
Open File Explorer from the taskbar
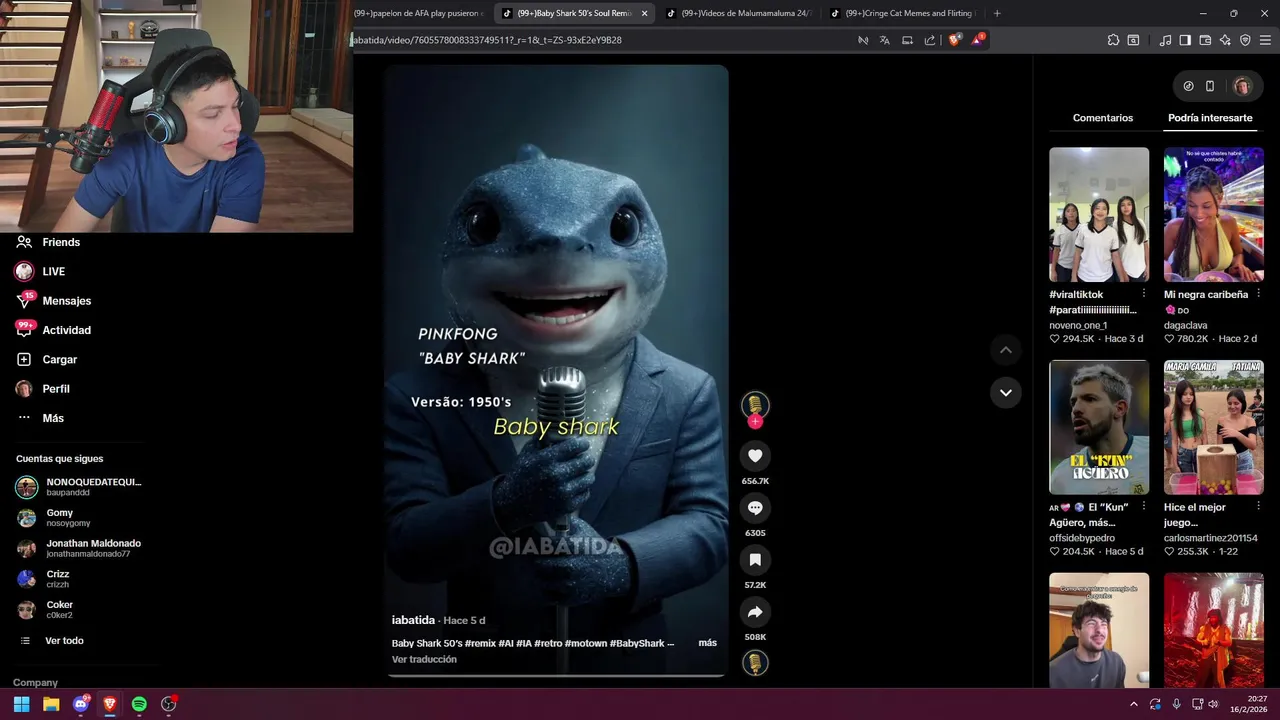click(x=51, y=704)
